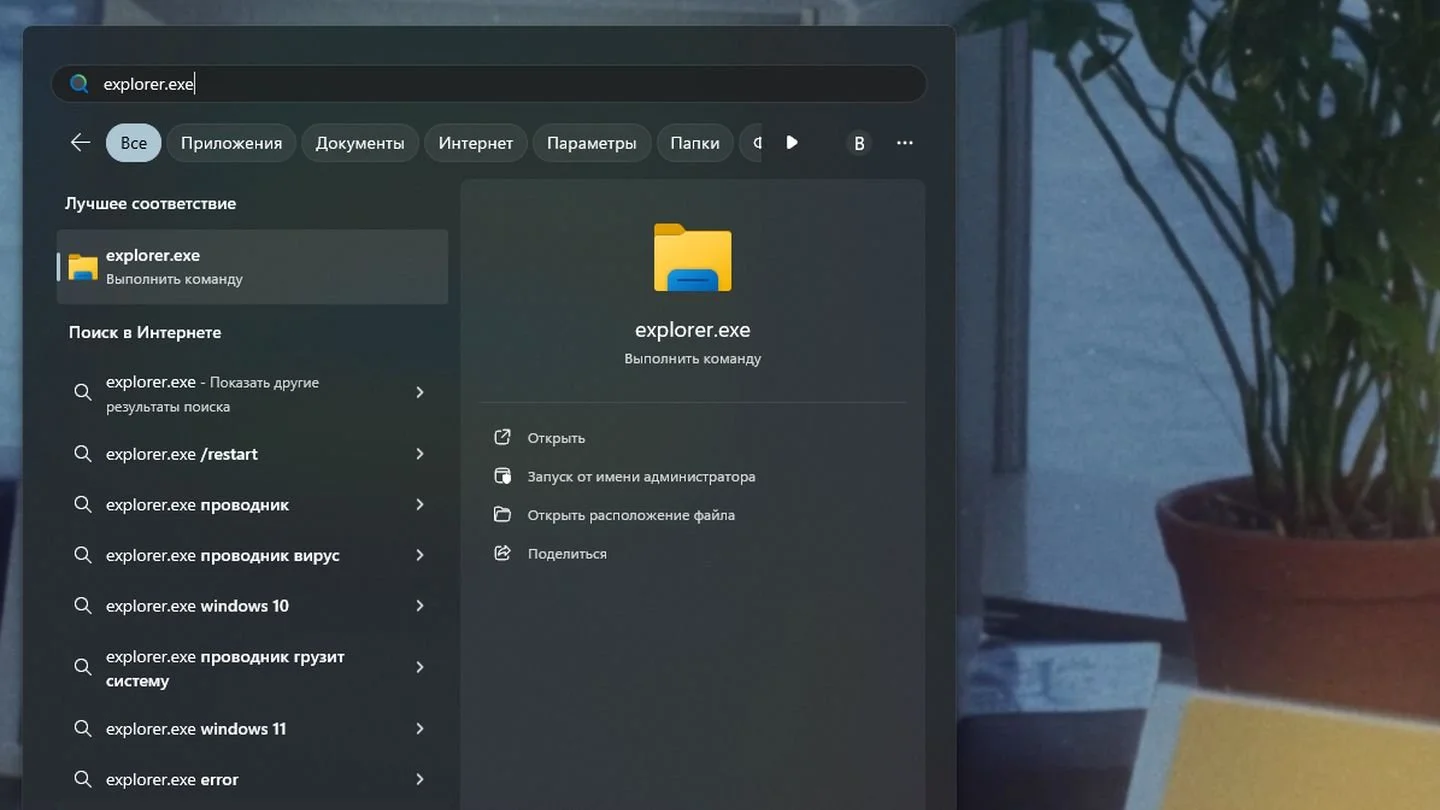
Task: Click the large folder icon in the preview pane
Action: point(693,258)
